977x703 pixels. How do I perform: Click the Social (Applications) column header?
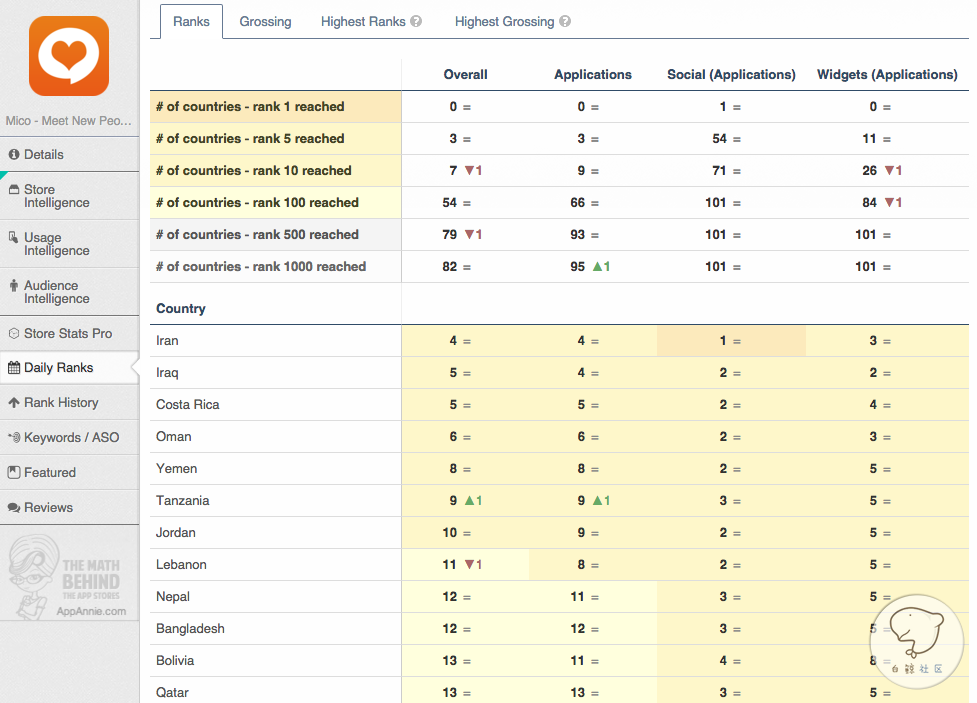[x=731, y=75]
